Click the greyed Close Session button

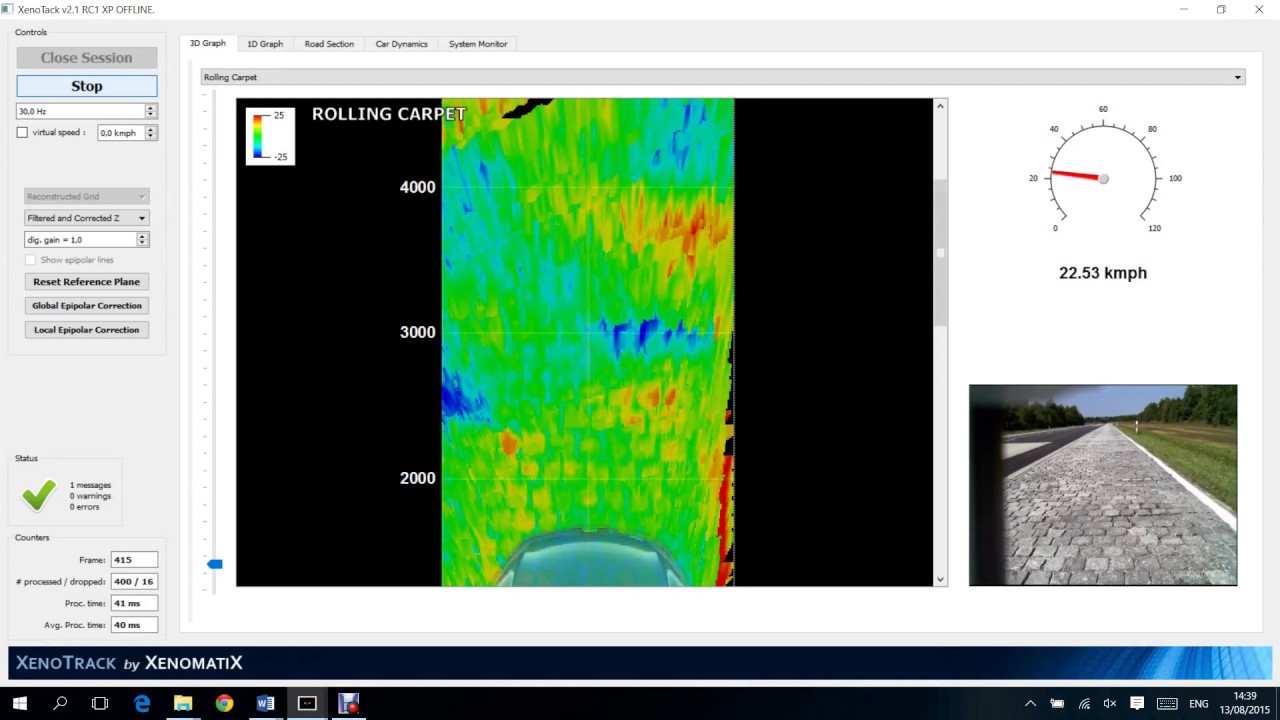click(x=87, y=58)
